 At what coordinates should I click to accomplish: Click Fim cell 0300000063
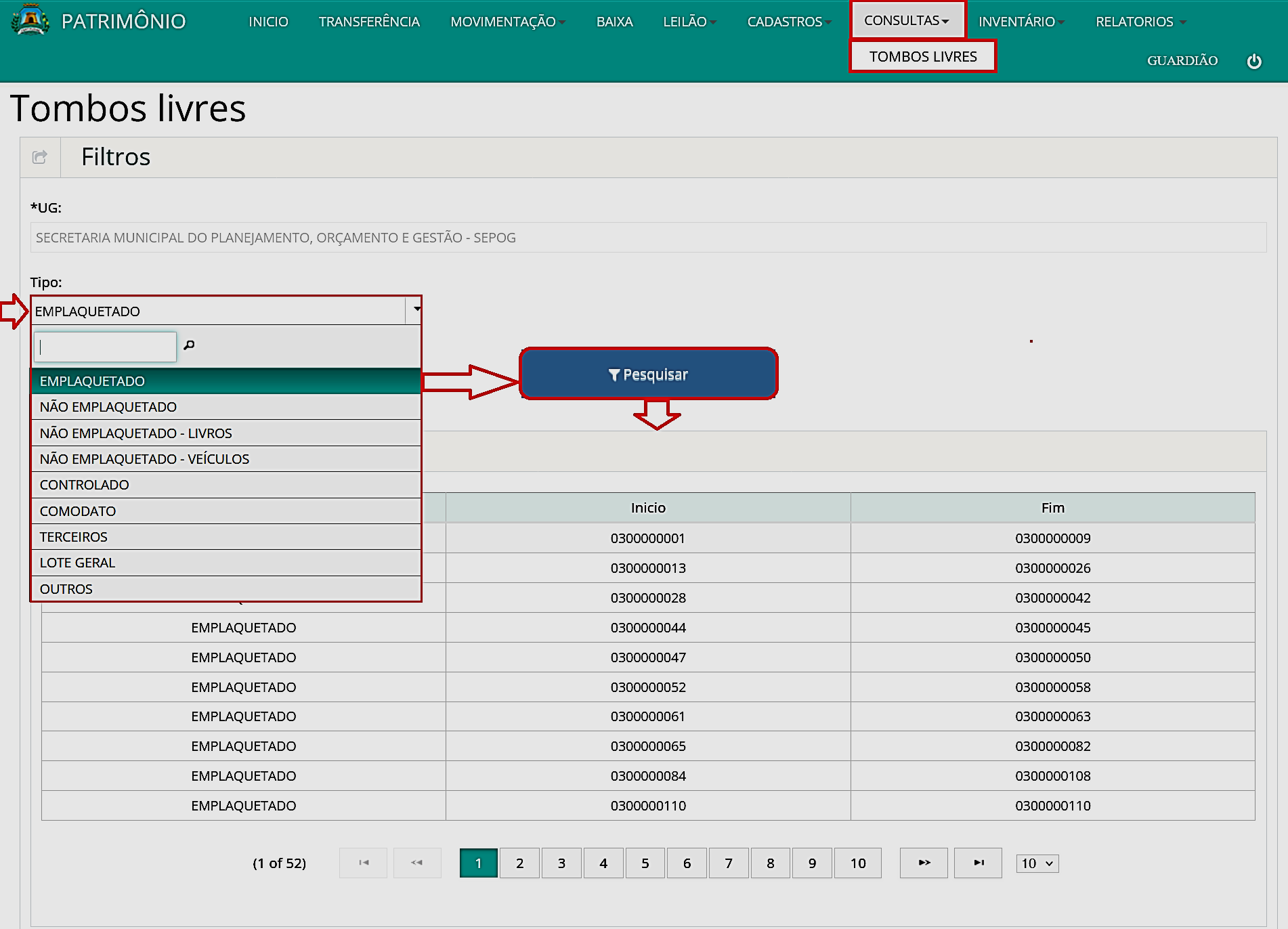pos(1053,716)
